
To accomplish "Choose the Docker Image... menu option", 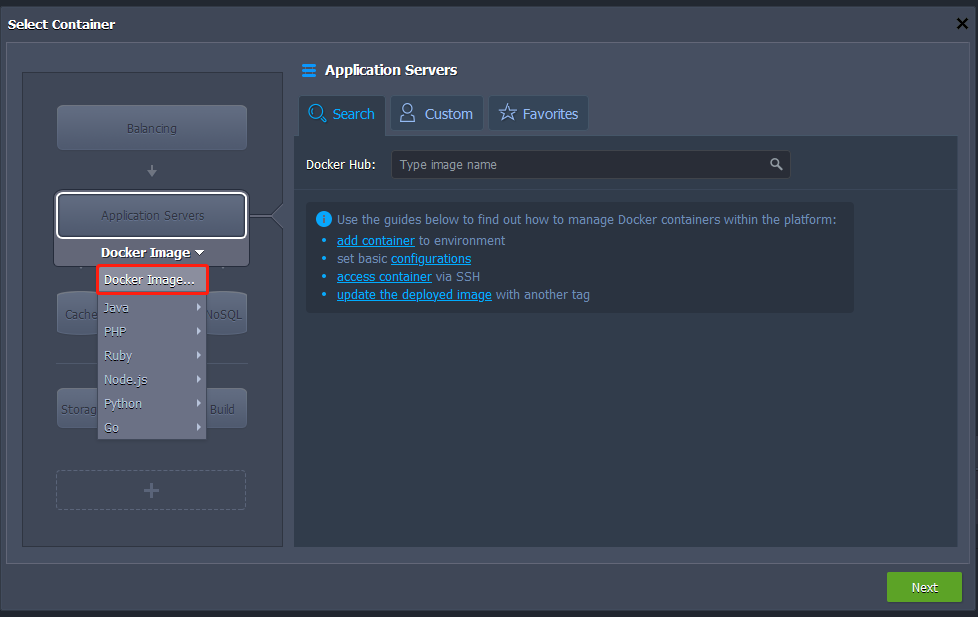I will [x=151, y=280].
